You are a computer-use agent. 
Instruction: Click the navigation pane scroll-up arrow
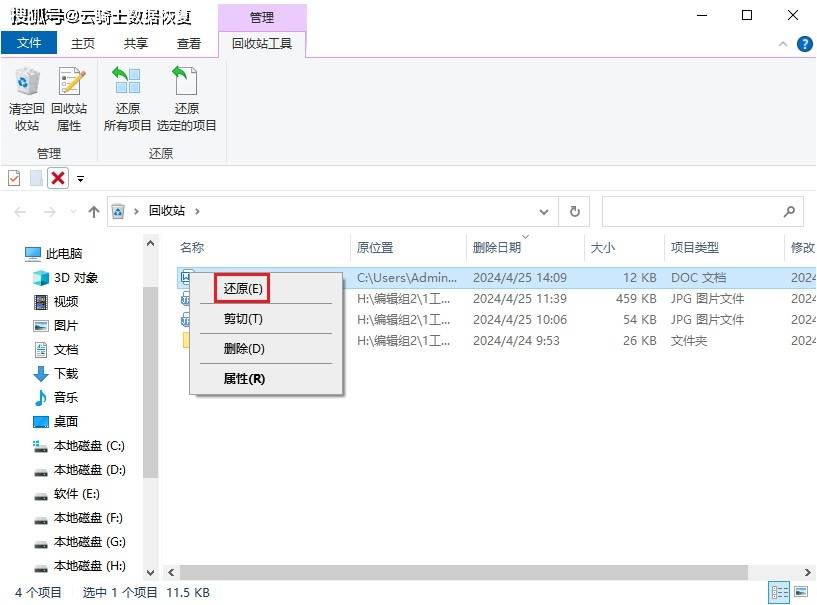[151, 243]
